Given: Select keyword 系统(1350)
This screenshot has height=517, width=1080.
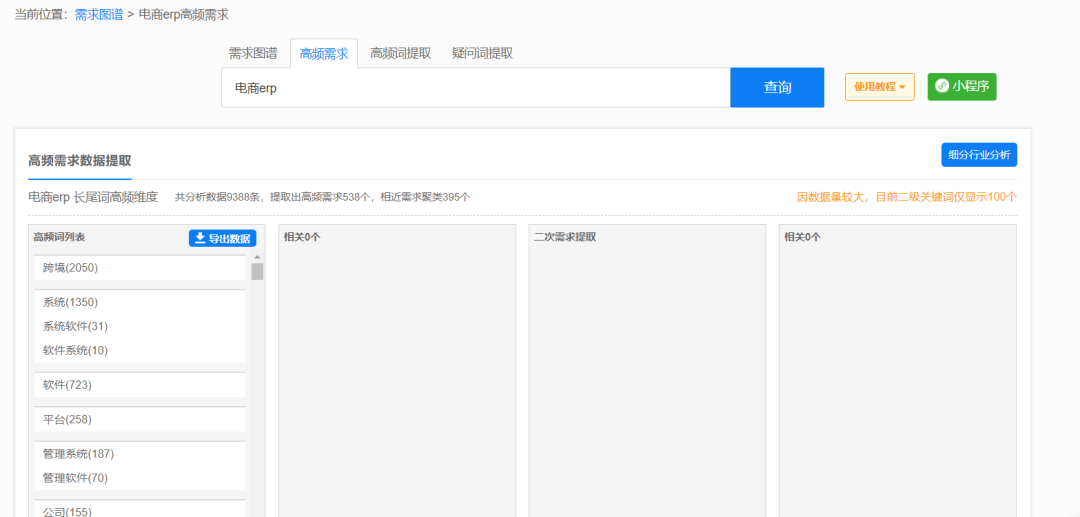Looking at the screenshot, I should [140, 302].
